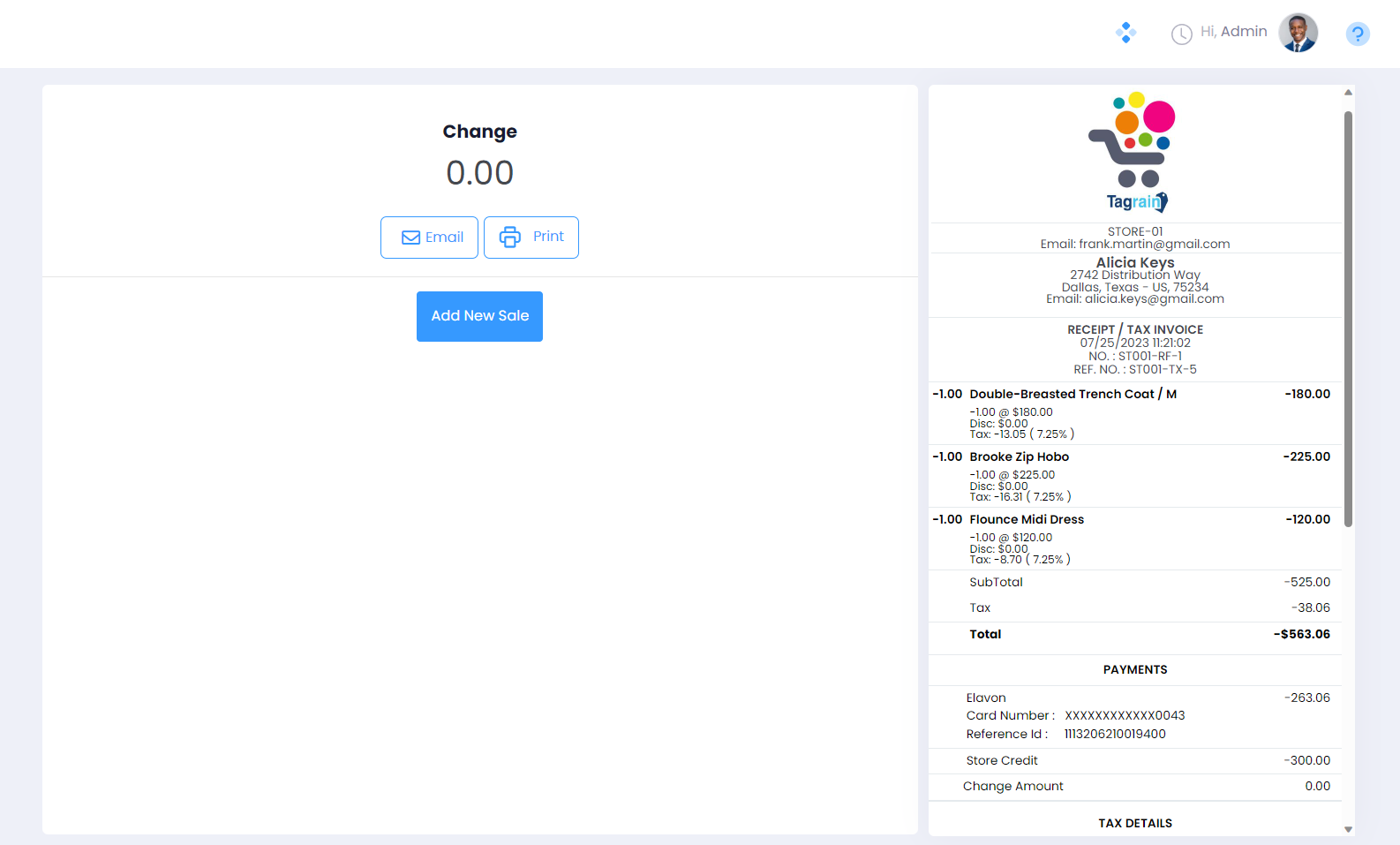Viewport: 1400px width, 845px height.
Task: Click the printer icon to print receipt
Action: [x=510, y=238]
